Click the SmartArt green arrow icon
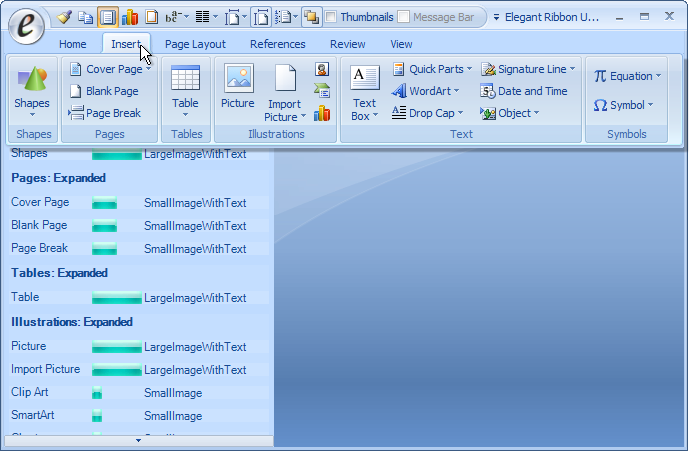This screenshot has width=689, height=451. [x=322, y=91]
